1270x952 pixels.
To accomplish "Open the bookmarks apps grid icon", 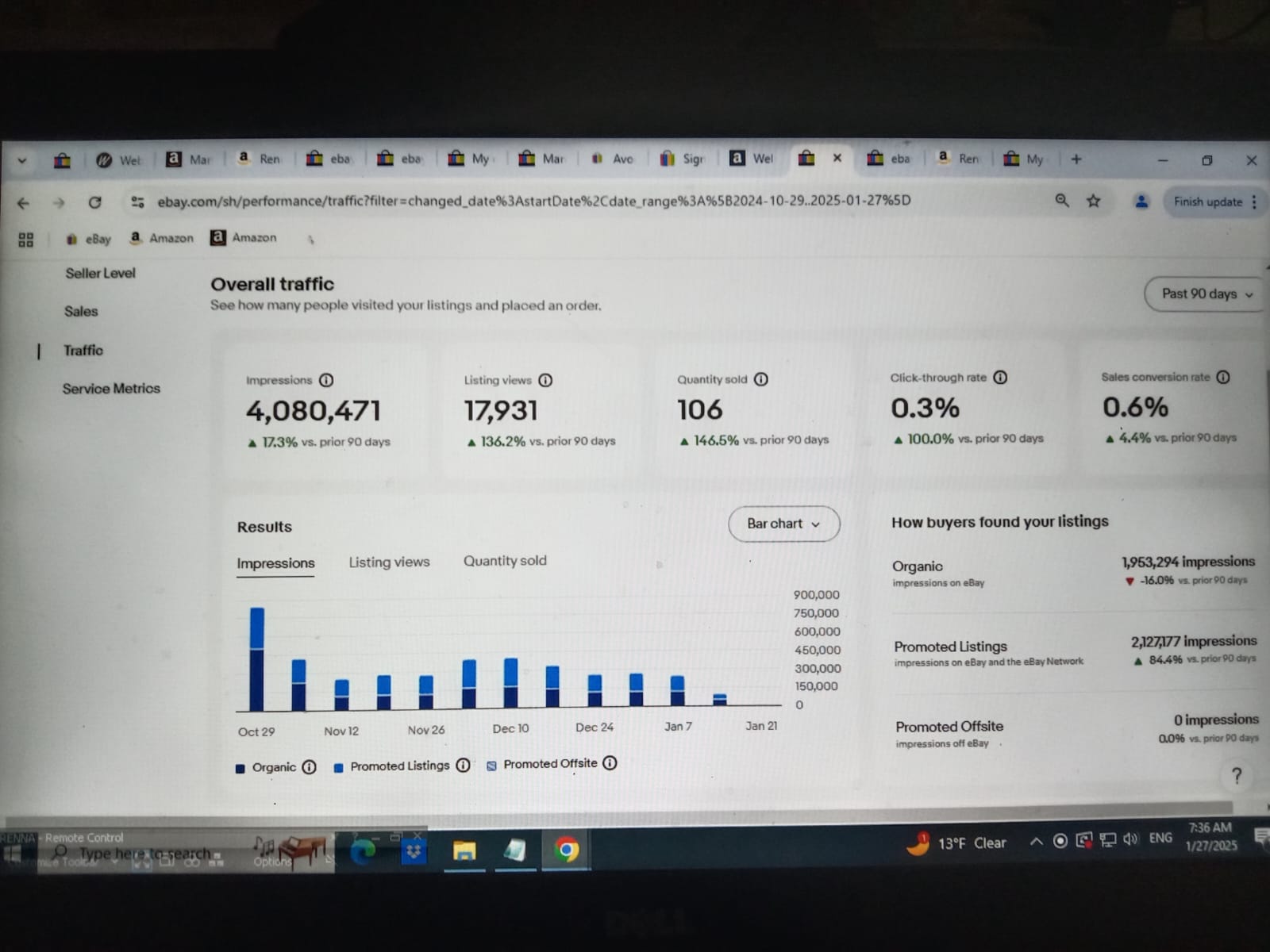I will 25,239.
